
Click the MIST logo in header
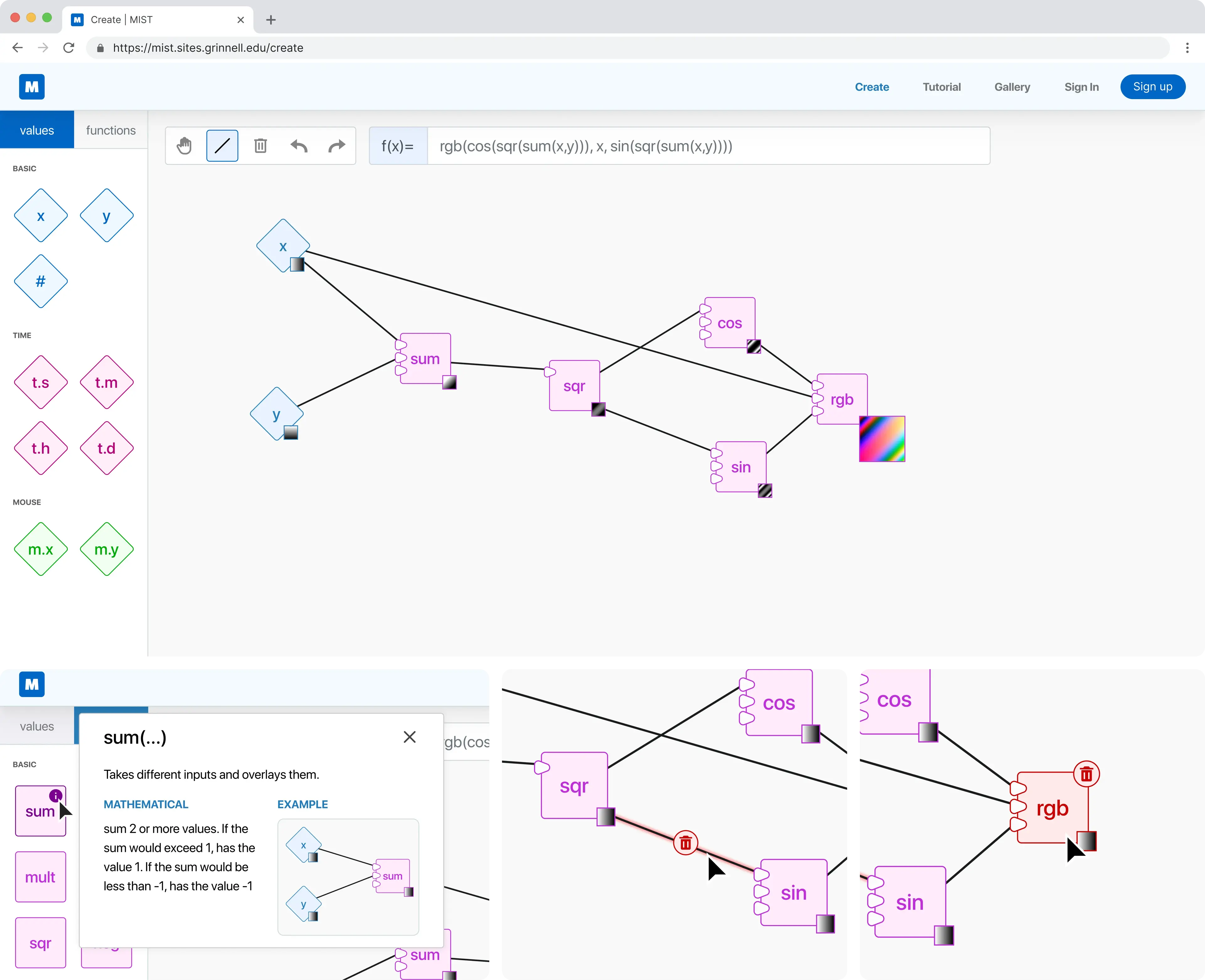(32, 87)
